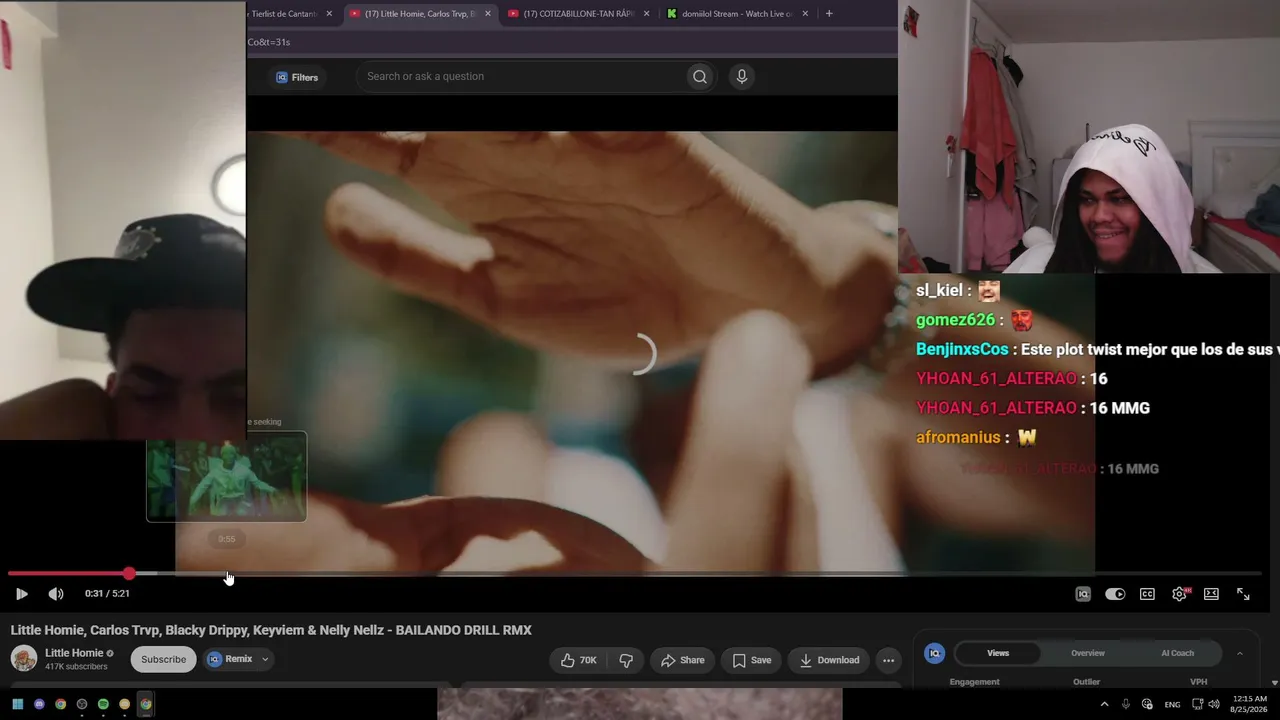The height and width of the screenshot is (720, 1280).
Task: Click the VPH label in vidIQ panel
Action: coord(1198,682)
